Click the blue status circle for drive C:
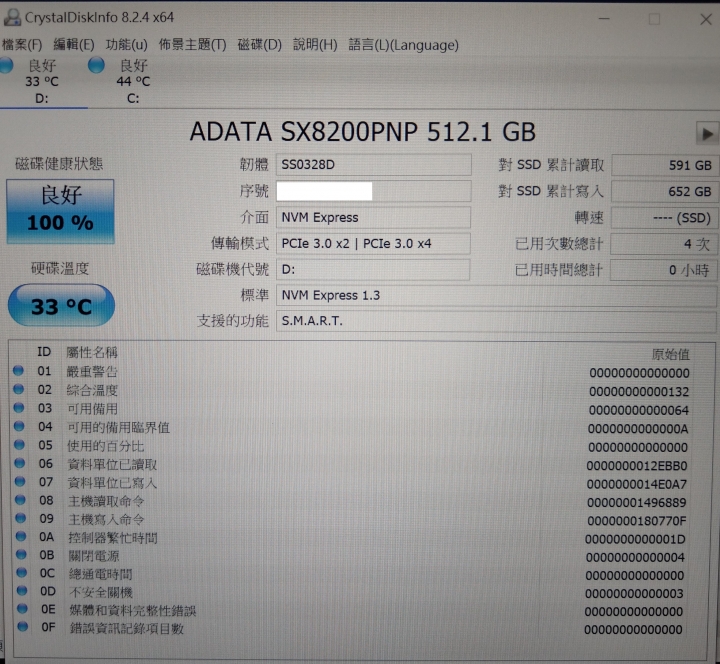The image size is (720, 664). (x=96, y=65)
